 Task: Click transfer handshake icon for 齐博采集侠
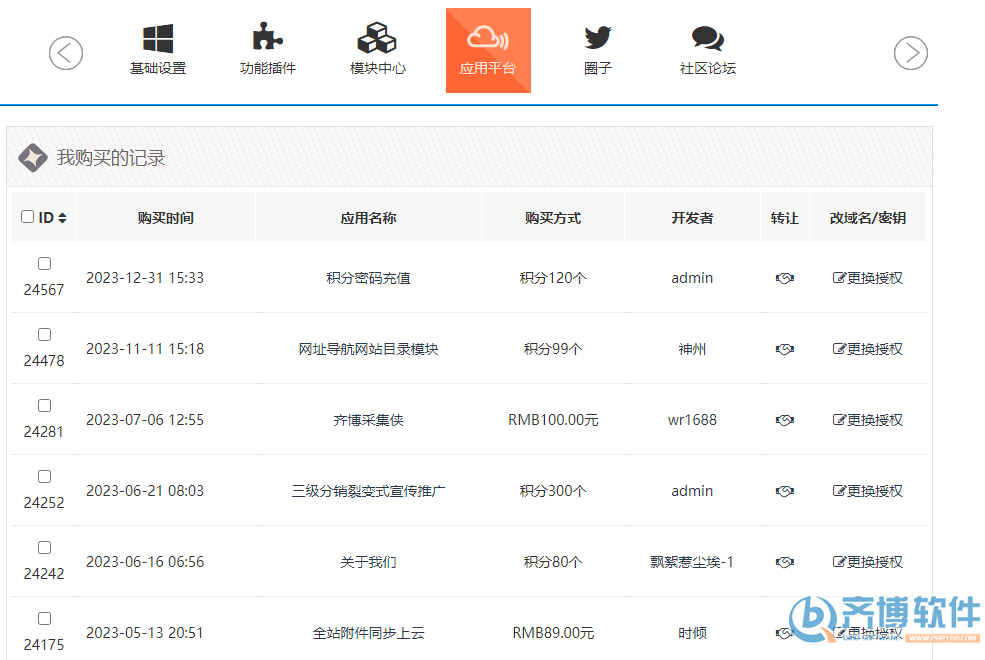pos(785,421)
